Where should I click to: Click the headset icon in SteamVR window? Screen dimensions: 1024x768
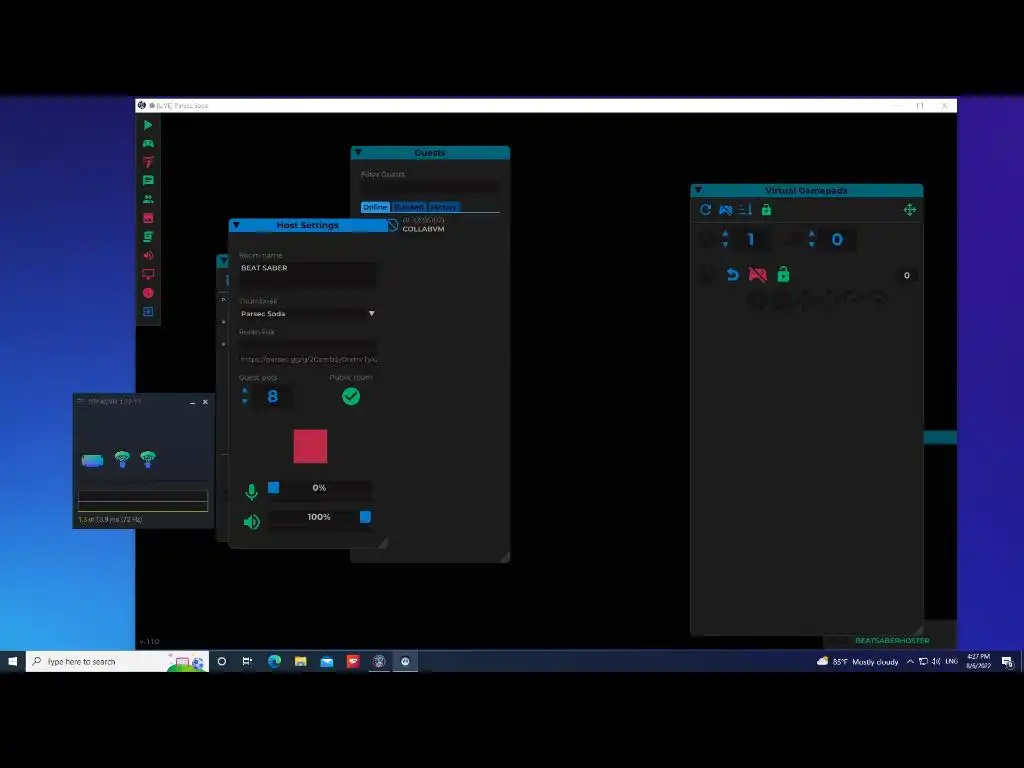93,461
